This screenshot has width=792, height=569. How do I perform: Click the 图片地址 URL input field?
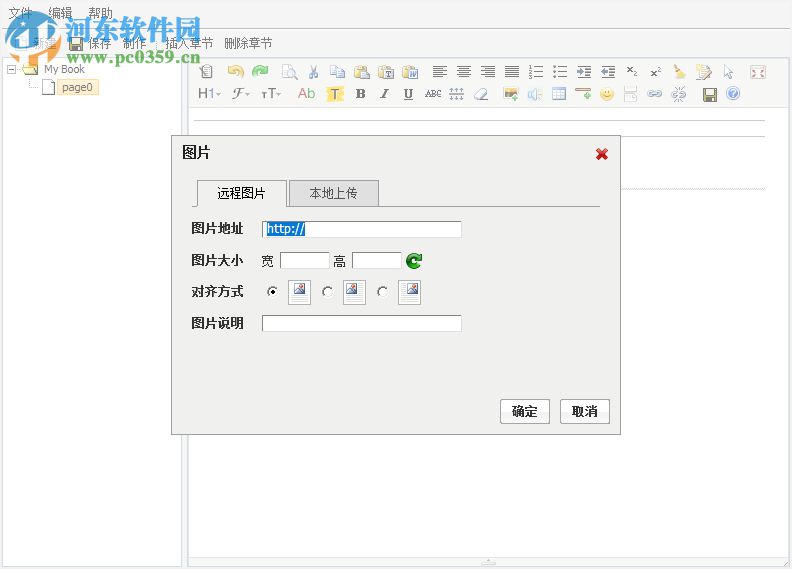(362, 229)
